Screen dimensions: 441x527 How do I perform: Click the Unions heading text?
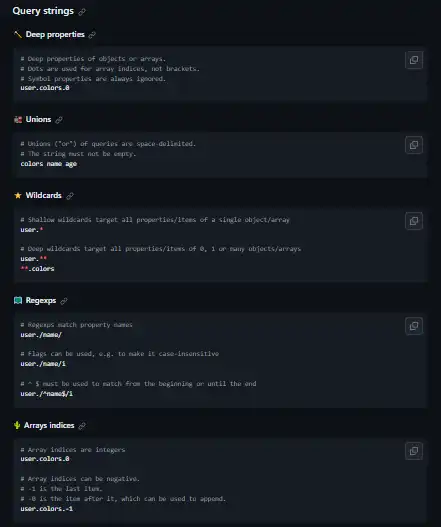click(38, 119)
